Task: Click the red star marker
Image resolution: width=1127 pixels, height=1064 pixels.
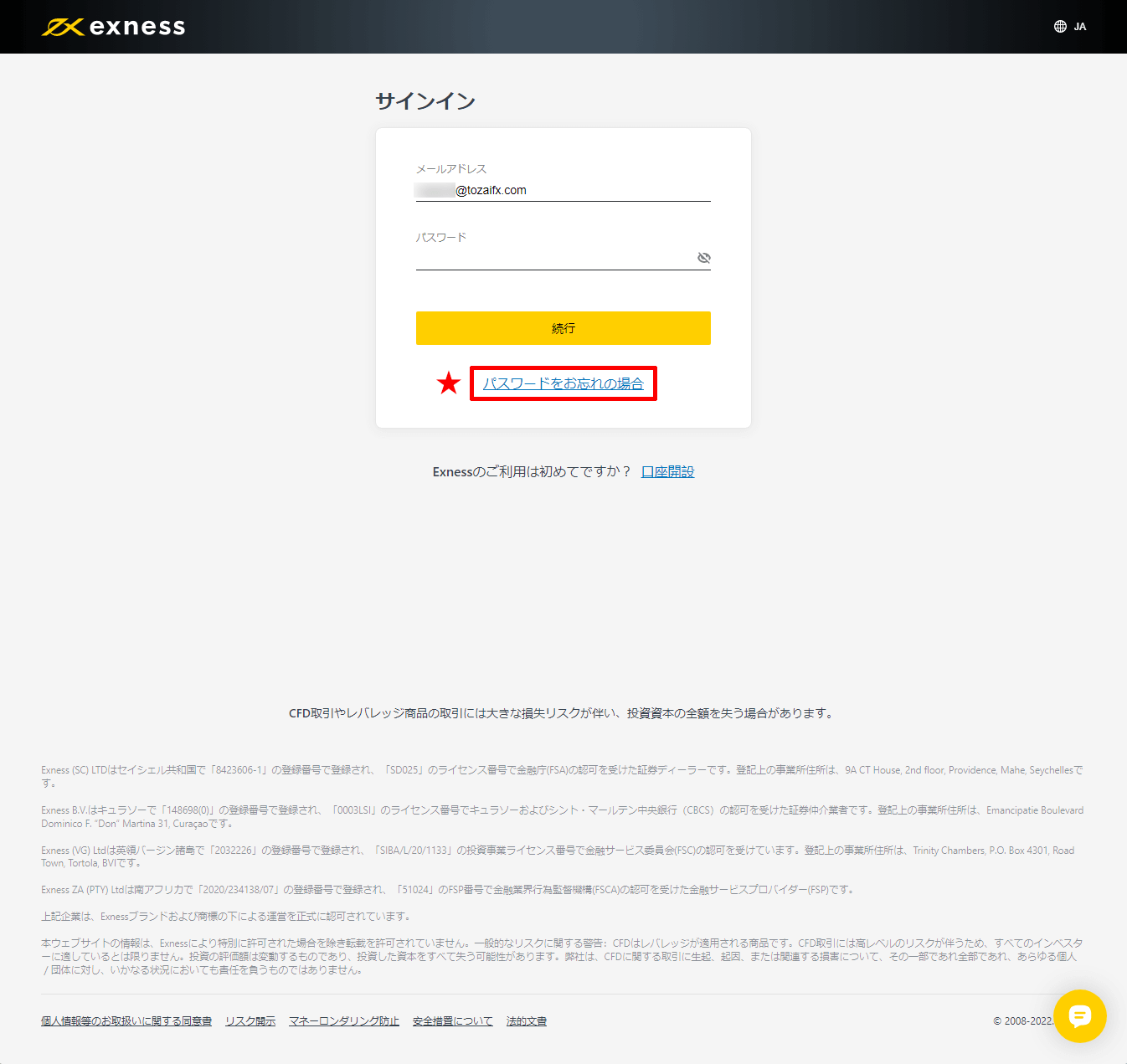Action: [449, 383]
